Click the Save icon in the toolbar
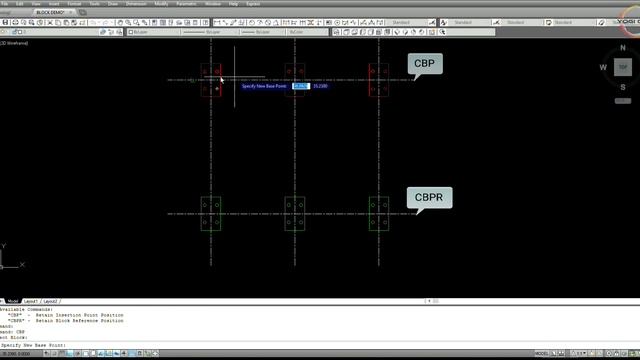 [x=5, y=22]
